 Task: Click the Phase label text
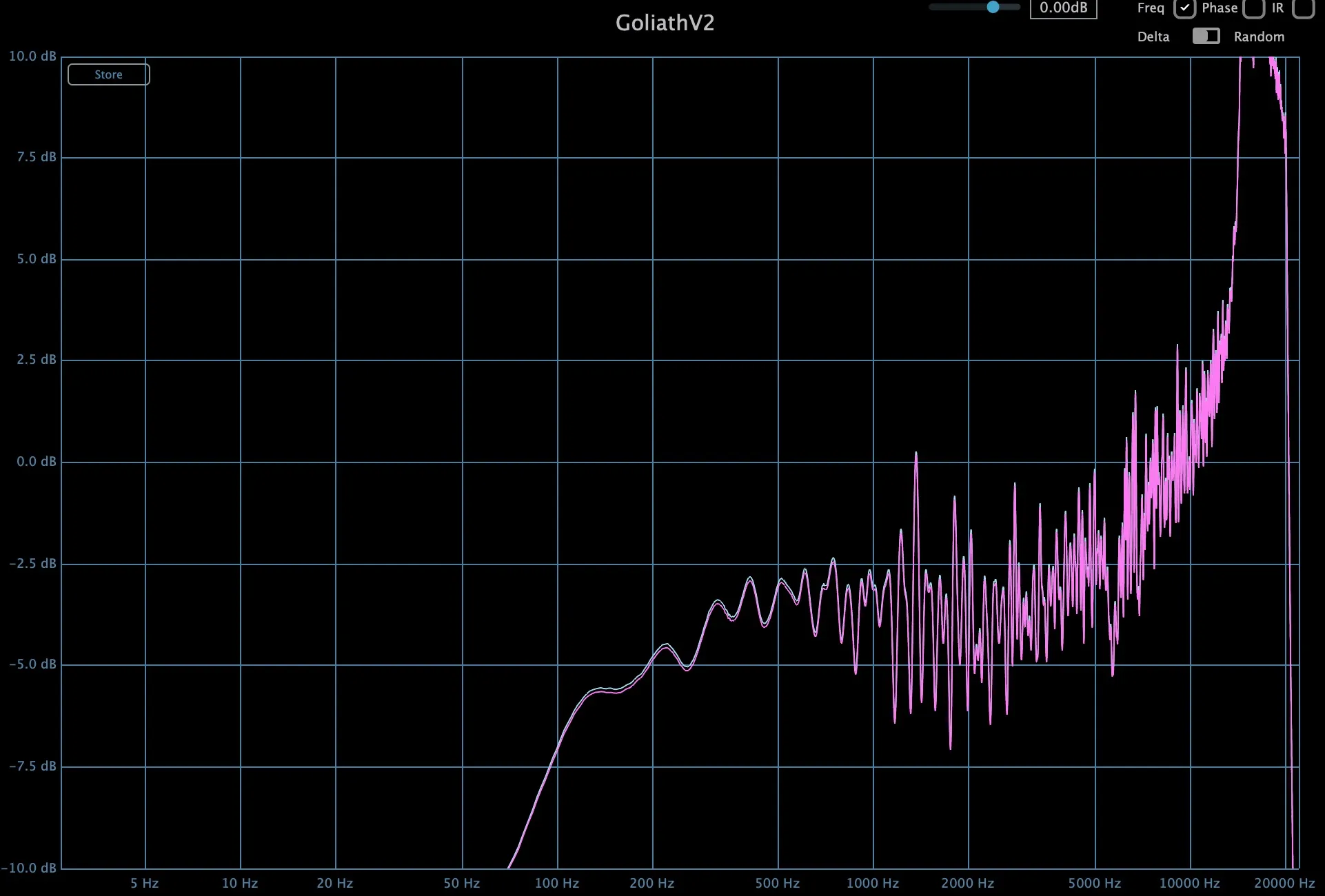[1220, 8]
